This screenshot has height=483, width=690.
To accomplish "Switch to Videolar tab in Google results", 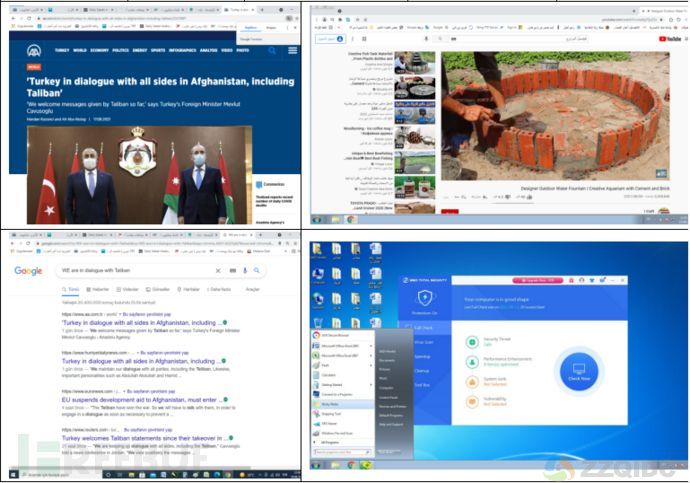I will coord(128,289).
